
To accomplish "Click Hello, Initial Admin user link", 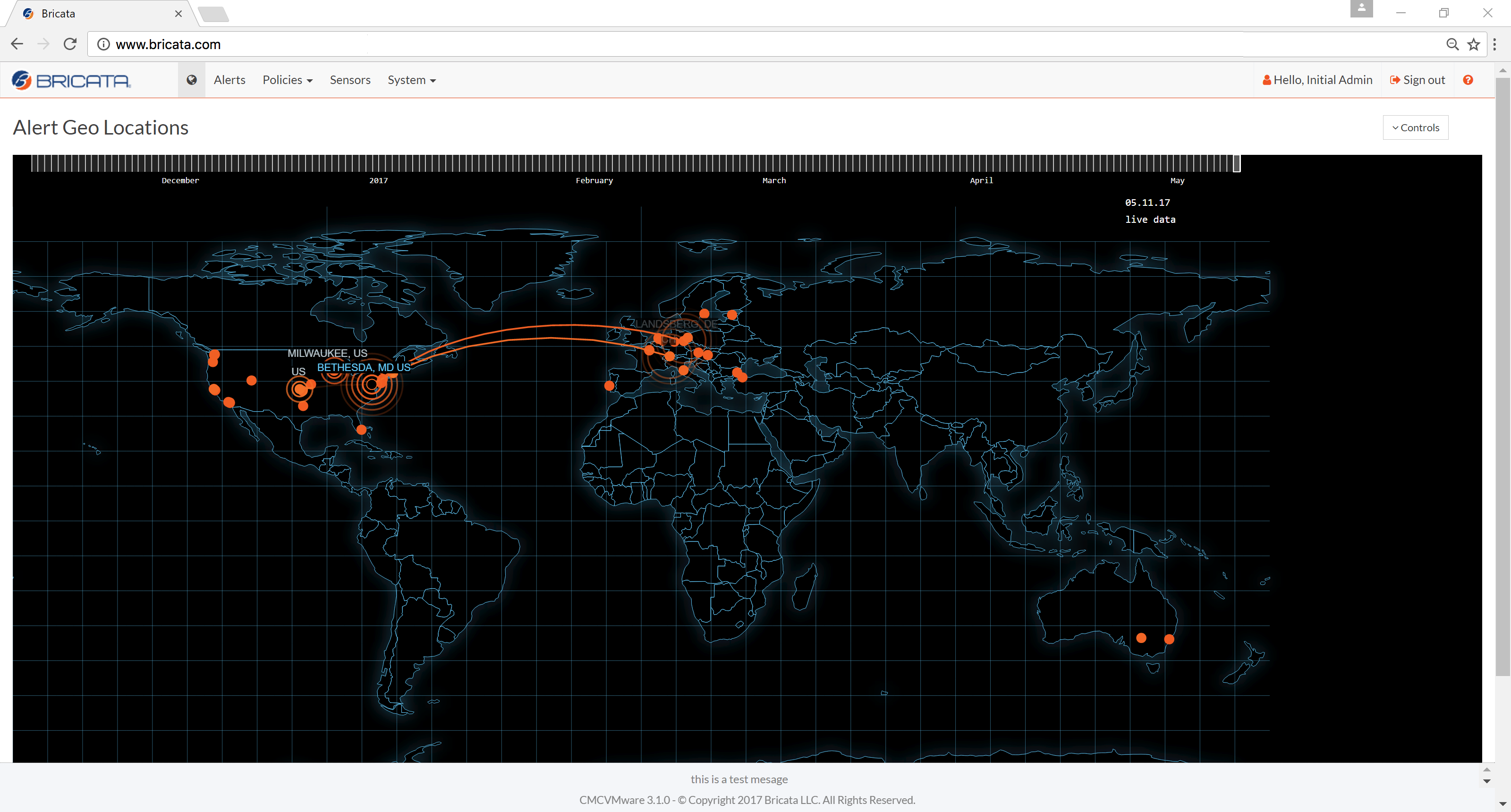I will [1317, 80].
